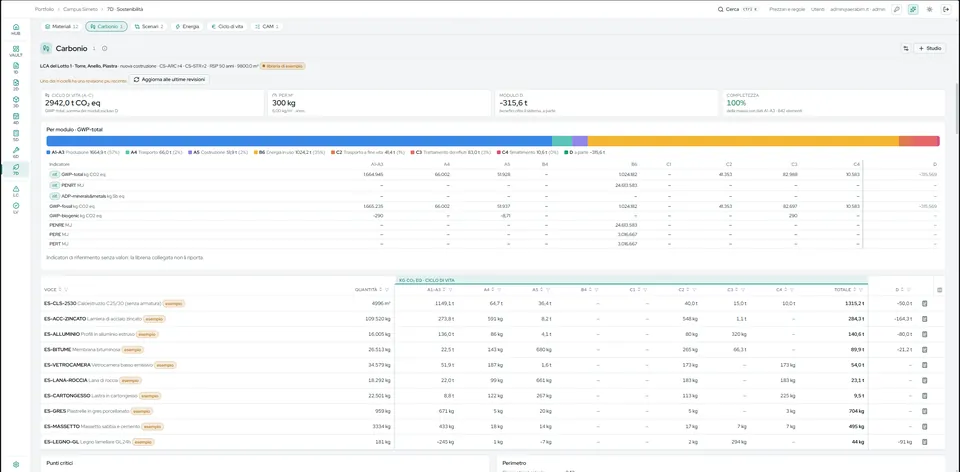Sort the VOCE column
Screen dimensions: 960x472
[x=60, y=290]
